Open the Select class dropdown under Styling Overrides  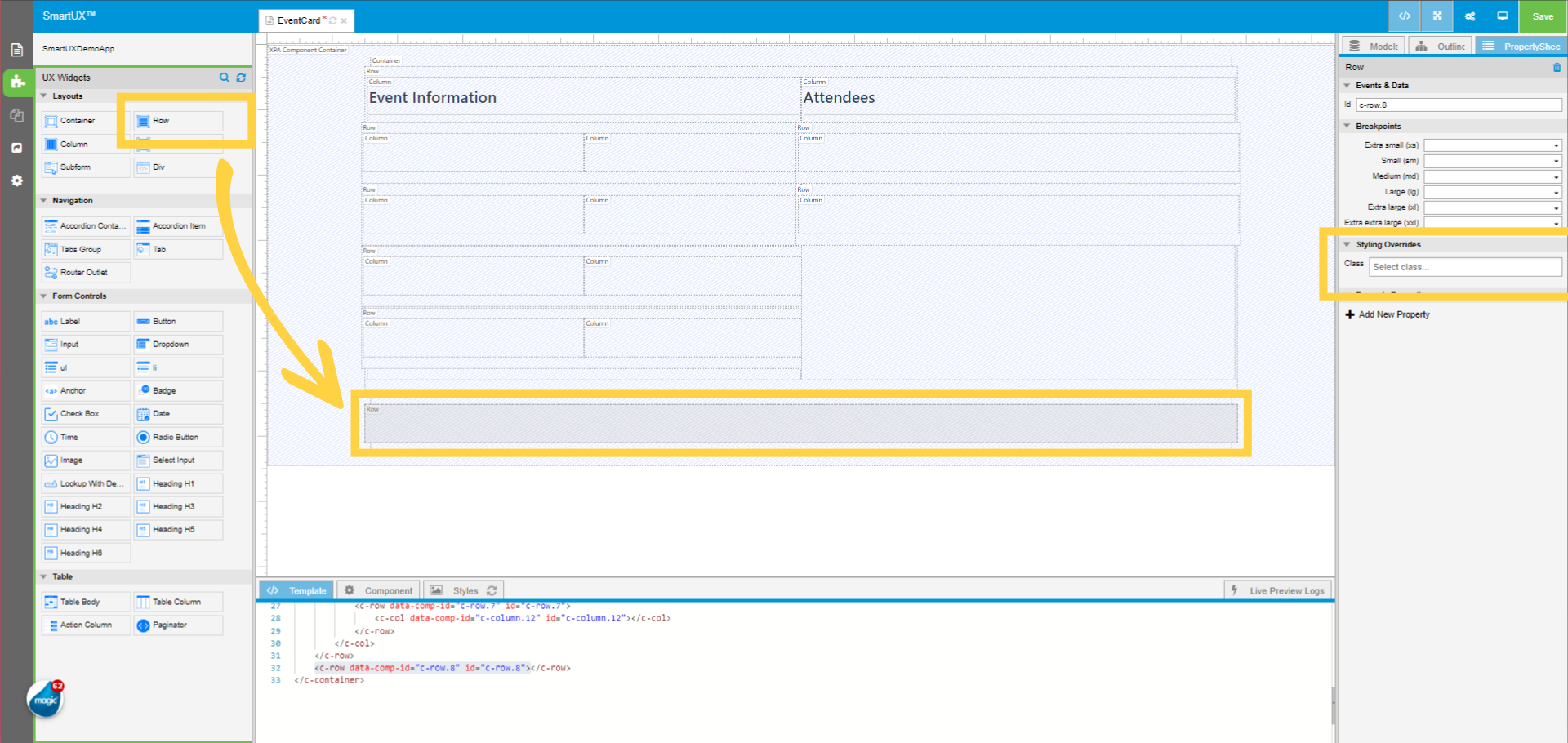[1464, 266]
